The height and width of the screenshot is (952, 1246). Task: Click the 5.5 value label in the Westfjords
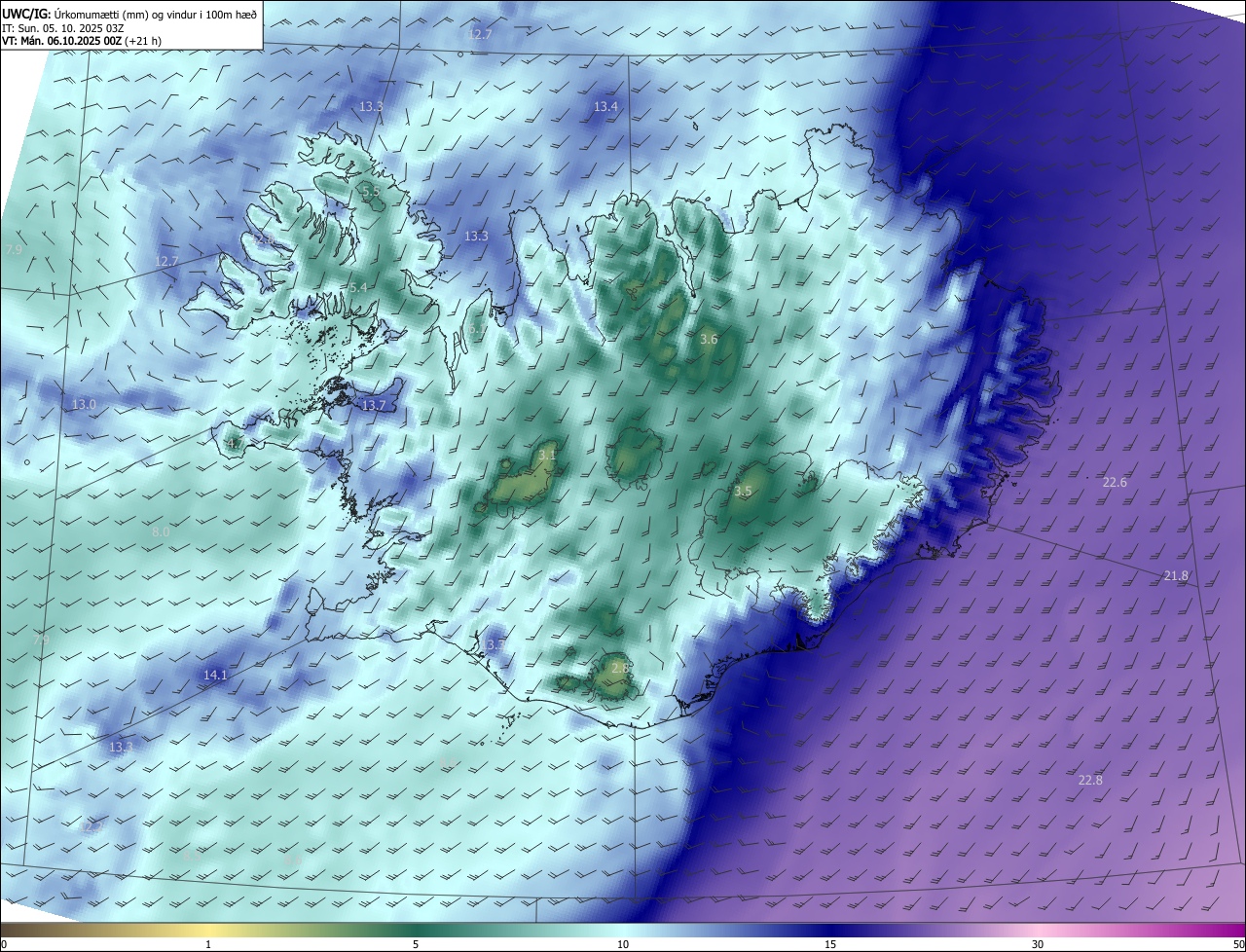pos(371,193)
